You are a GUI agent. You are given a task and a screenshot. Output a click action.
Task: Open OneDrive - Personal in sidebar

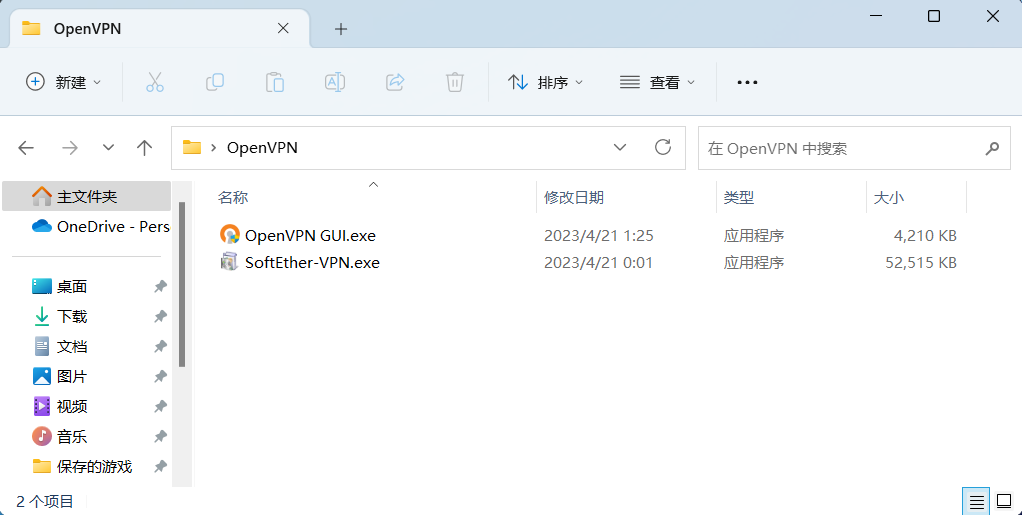click(x=100, y=226)
